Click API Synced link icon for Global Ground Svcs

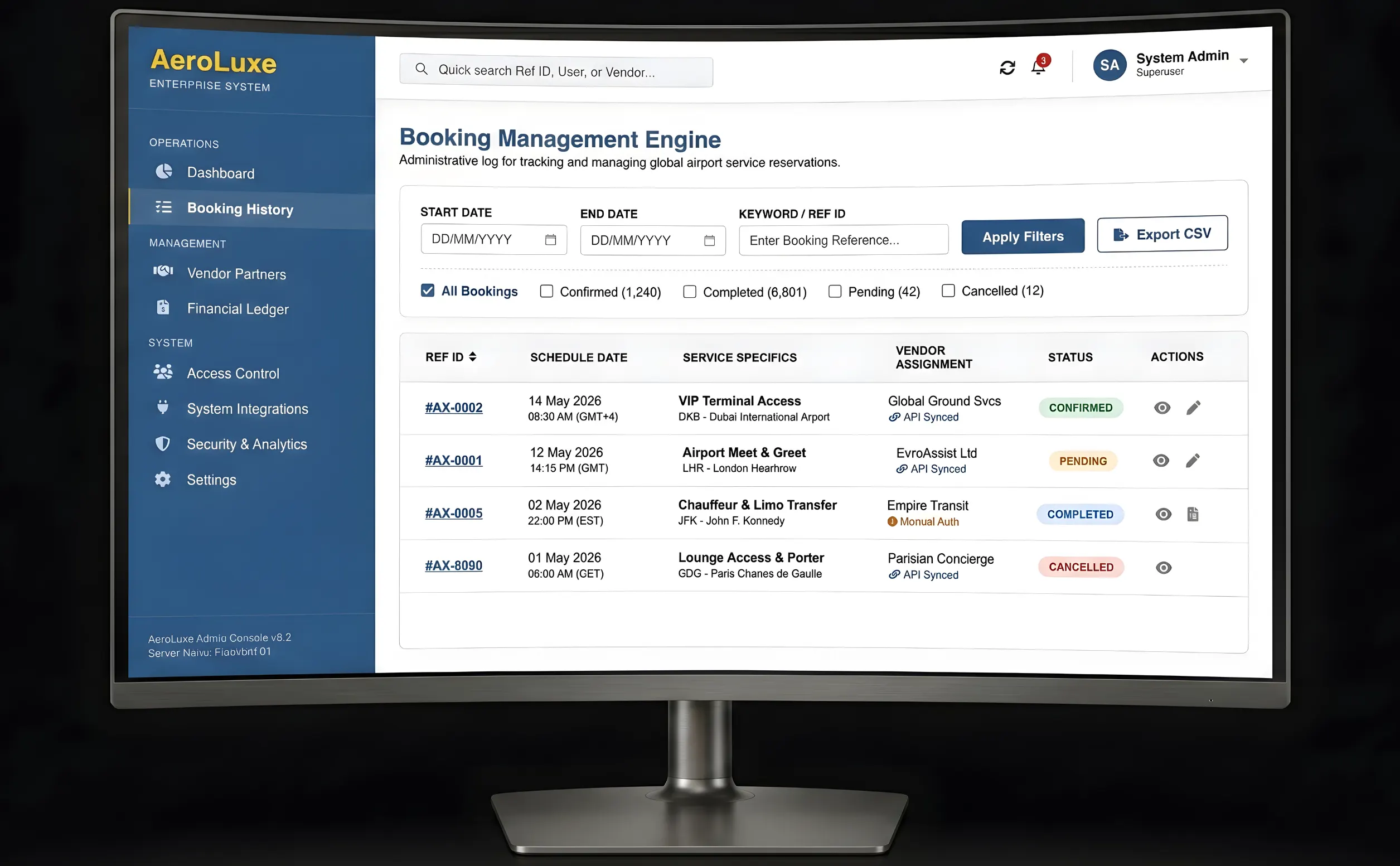click(x=894, y=417)
